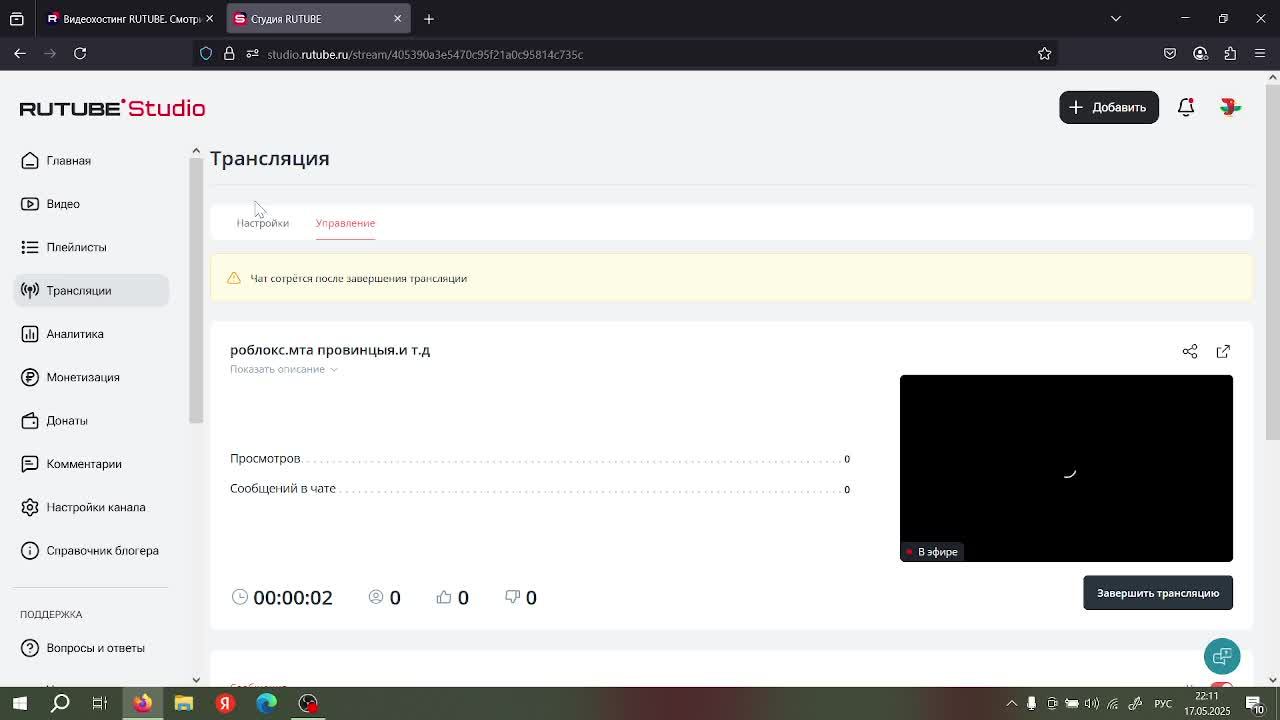Bookmark this page with the star icon

[1045, 54]
